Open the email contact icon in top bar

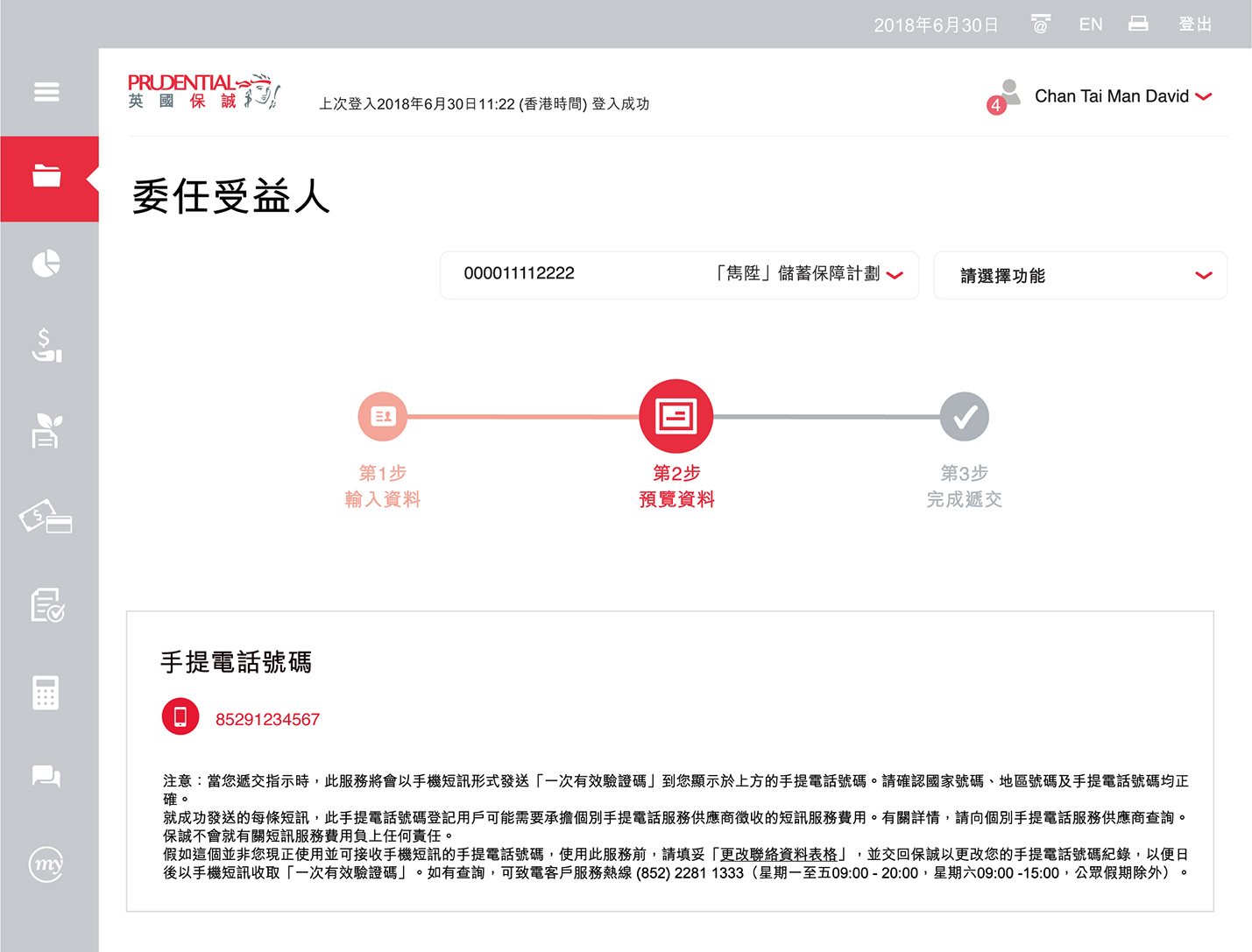click(x=1040, y=25)
